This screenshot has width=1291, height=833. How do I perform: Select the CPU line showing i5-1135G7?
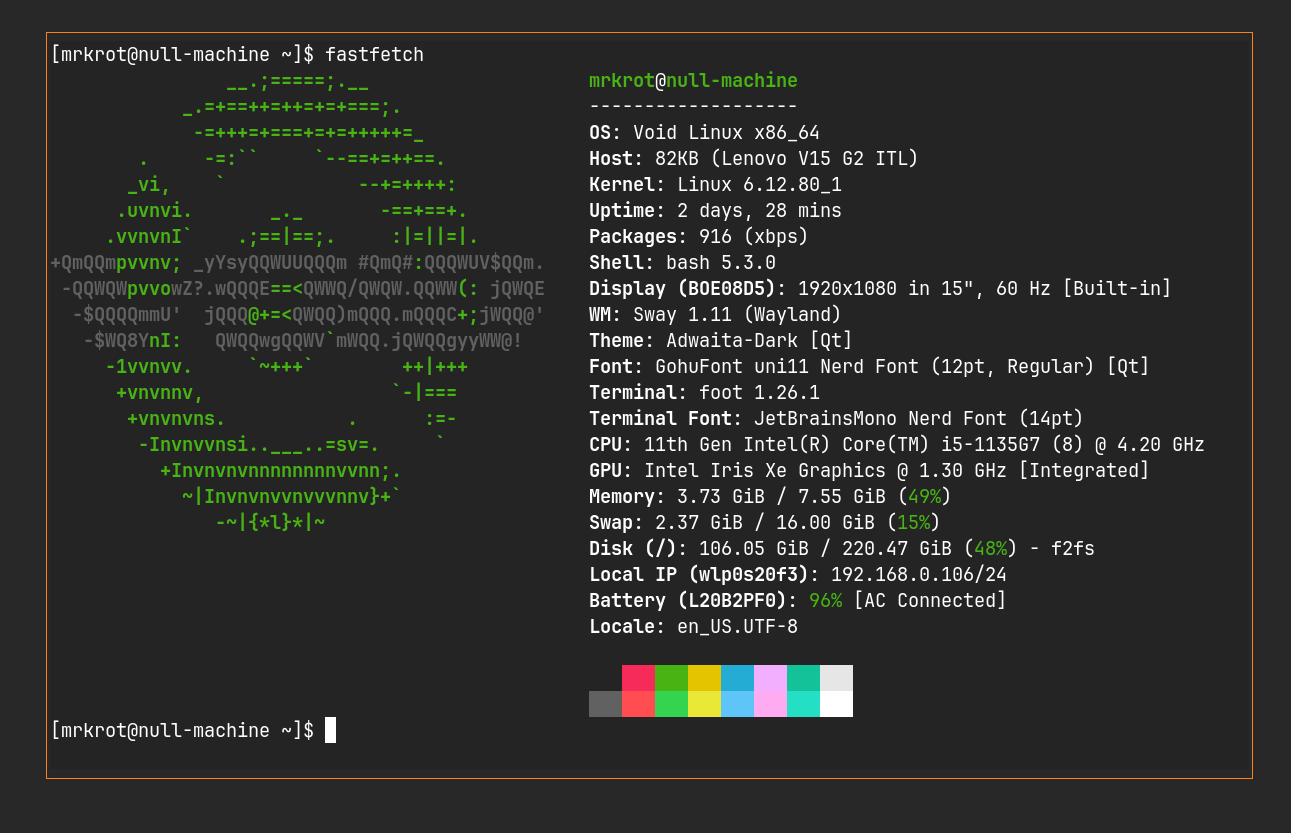pos(897,445)
